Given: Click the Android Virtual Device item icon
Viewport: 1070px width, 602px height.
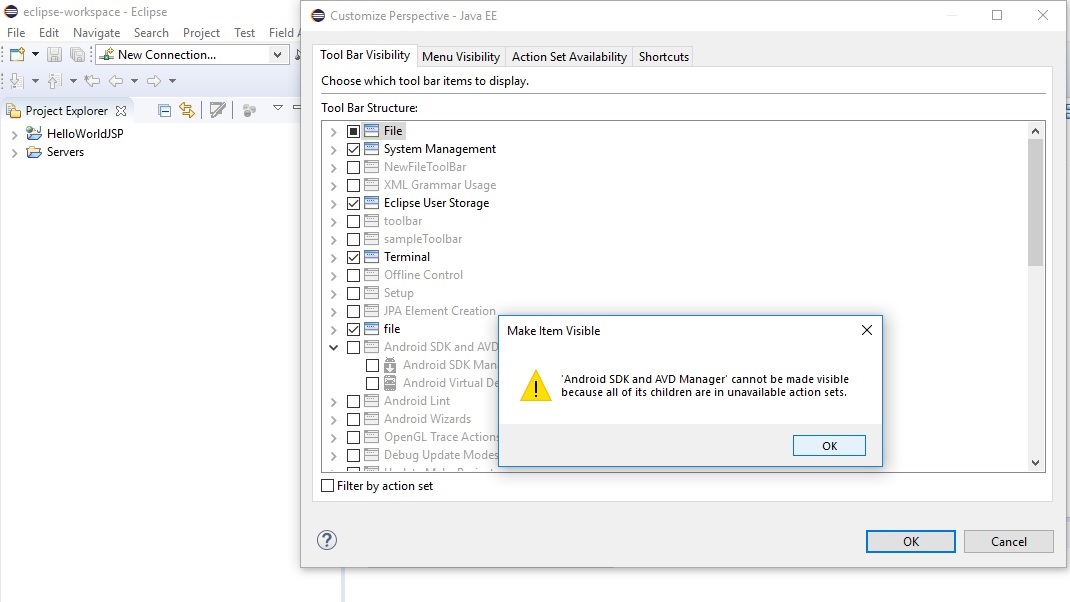Looking at the screenshot, I should pos(390,383).
